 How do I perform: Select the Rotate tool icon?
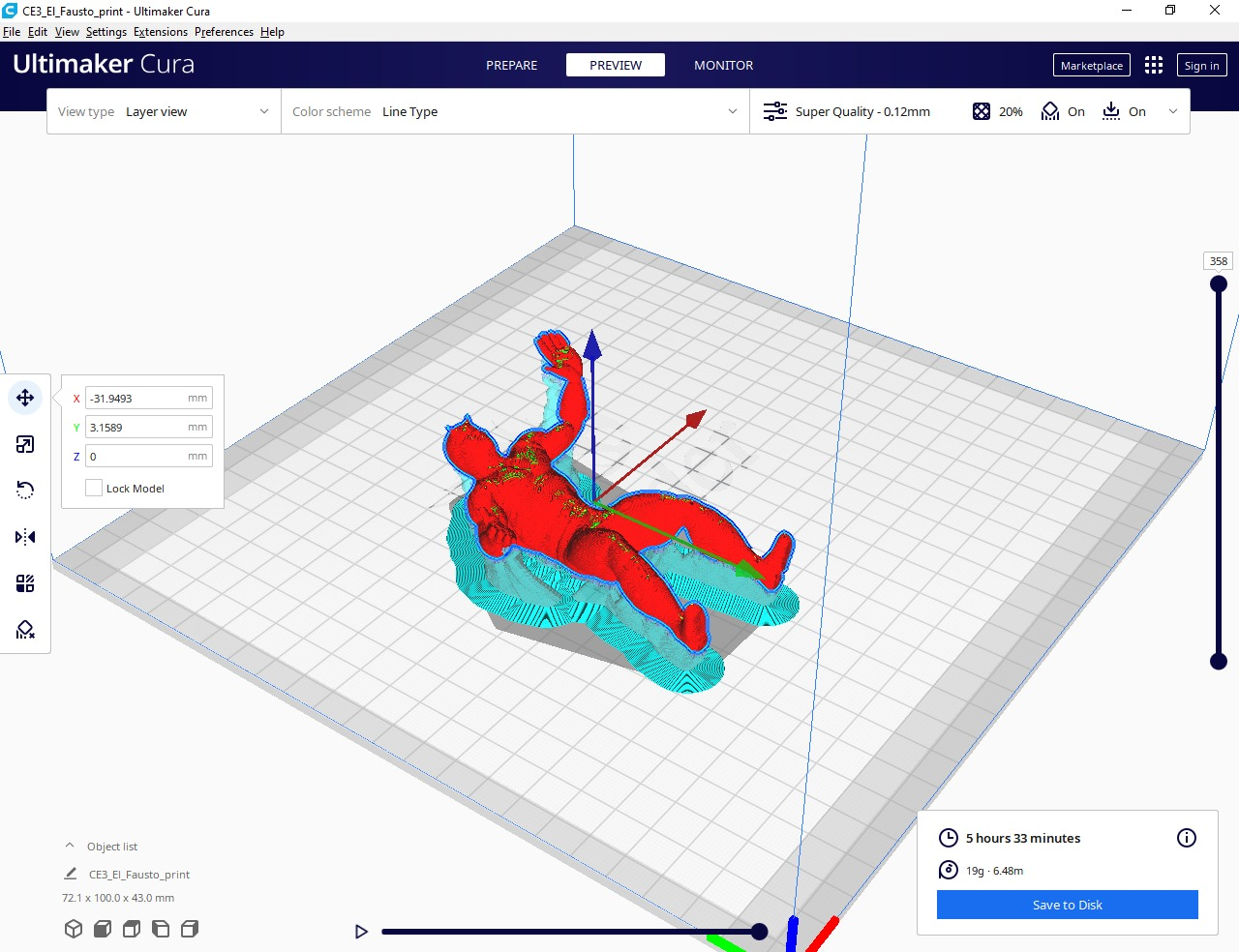pyautogui.click(x=25, y=491)
